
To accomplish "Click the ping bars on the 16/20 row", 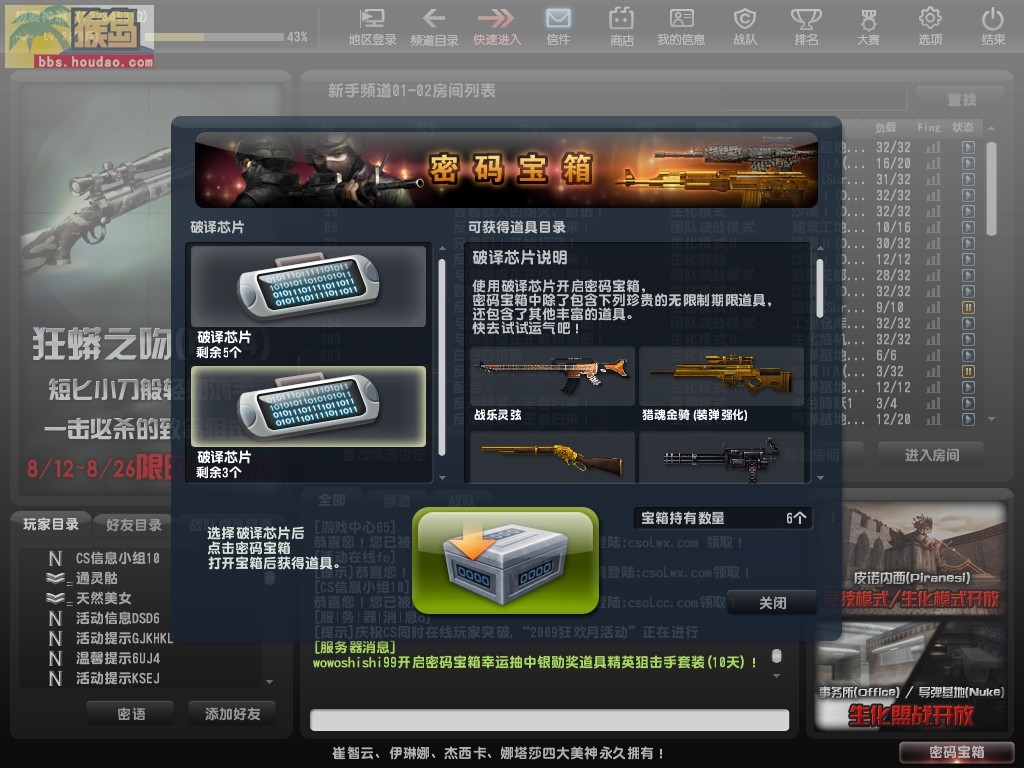I will pos(933,163).
